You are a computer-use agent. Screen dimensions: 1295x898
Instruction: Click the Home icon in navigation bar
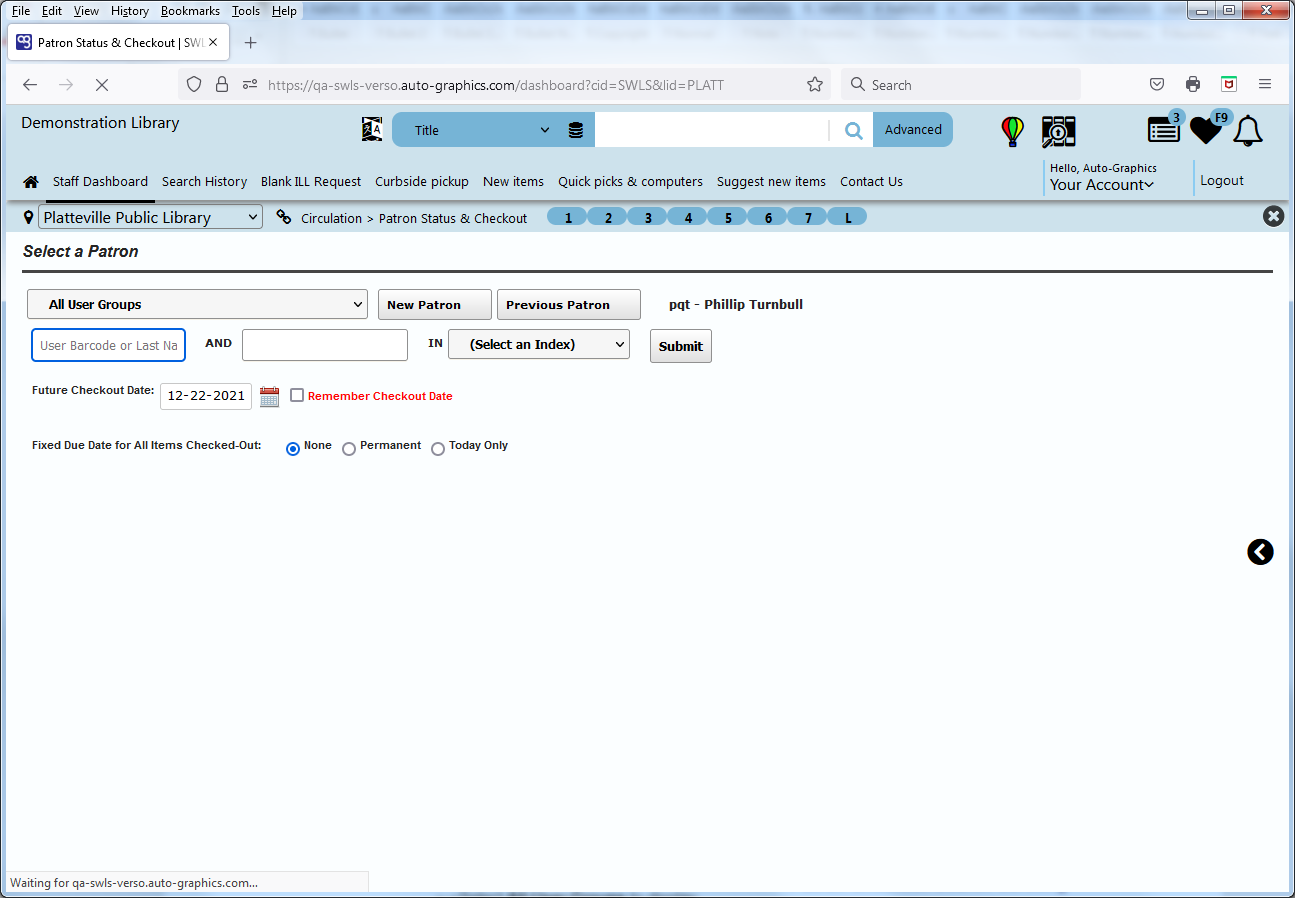31,182
